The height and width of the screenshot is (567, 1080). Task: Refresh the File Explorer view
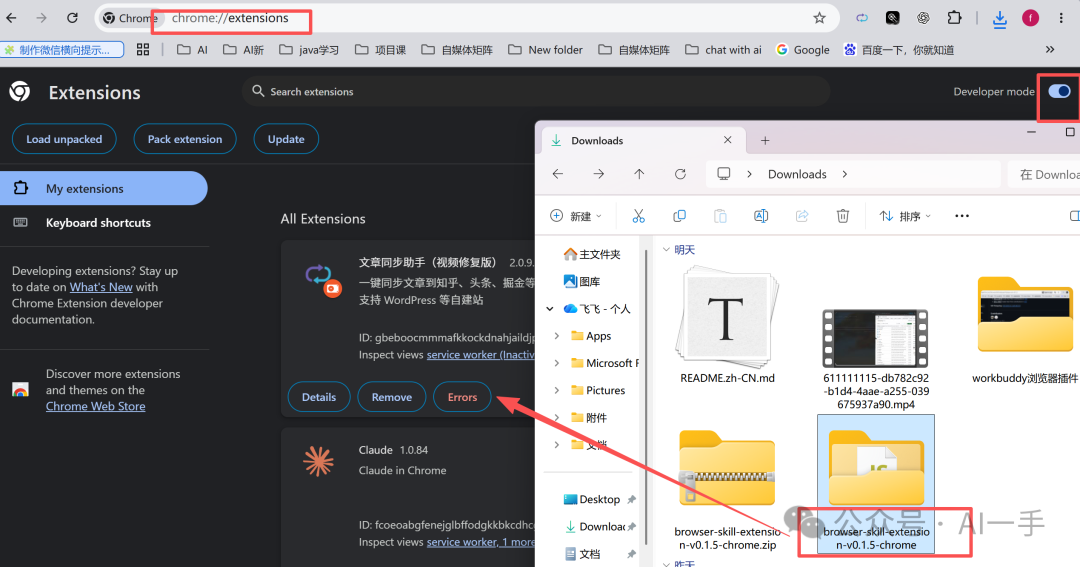[681, 174]
